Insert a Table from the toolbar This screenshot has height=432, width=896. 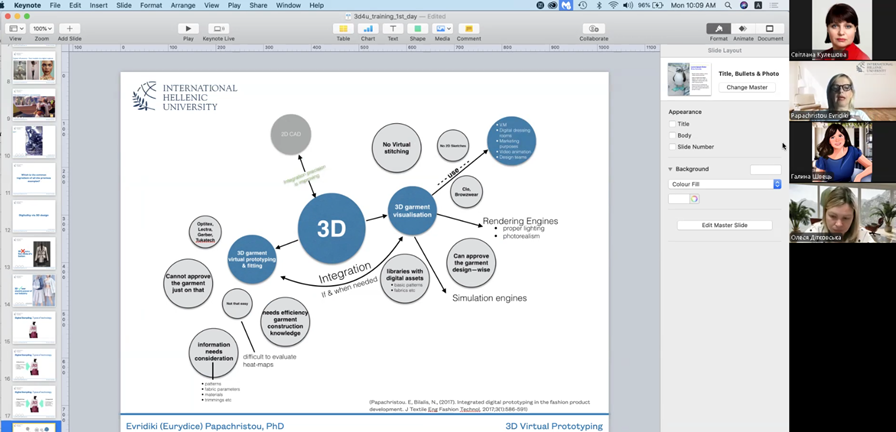343,28
